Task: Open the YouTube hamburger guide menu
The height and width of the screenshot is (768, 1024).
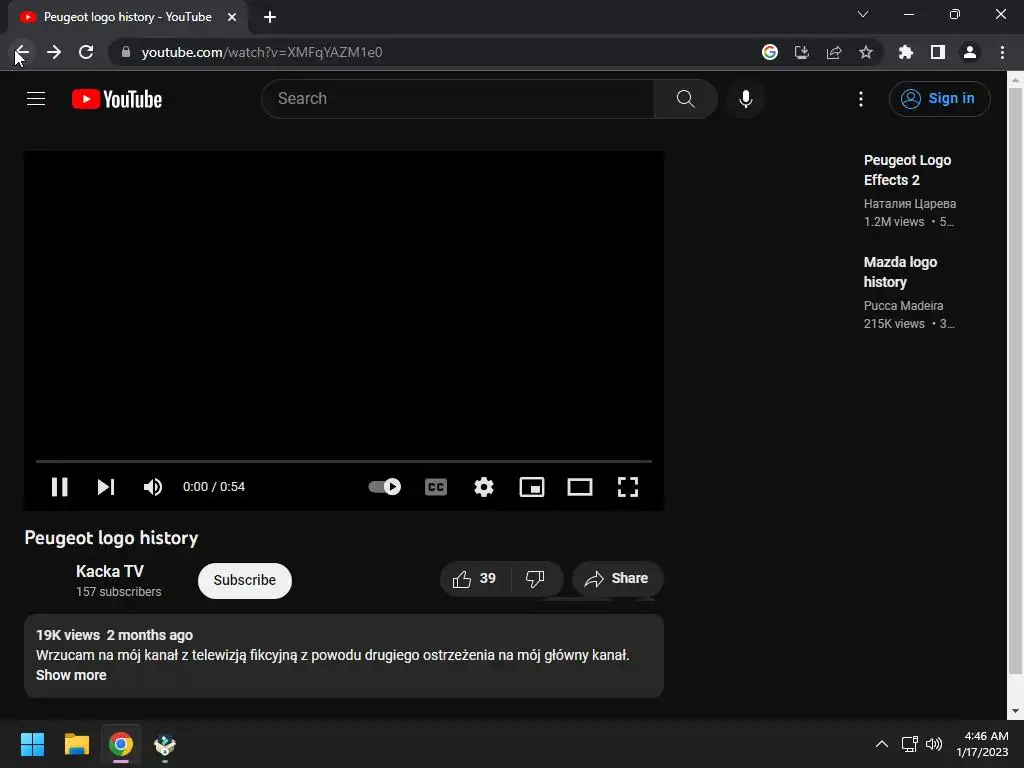Action: click(36, 99)
